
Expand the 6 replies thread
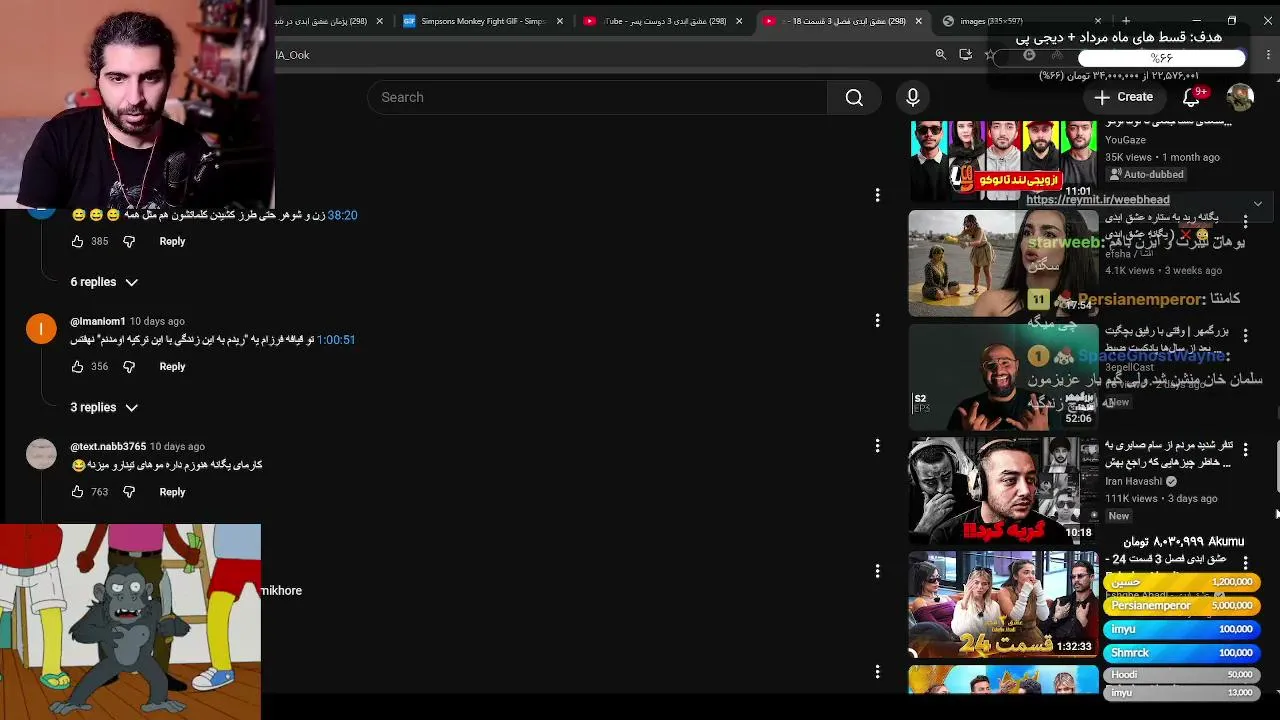[103, 282]
